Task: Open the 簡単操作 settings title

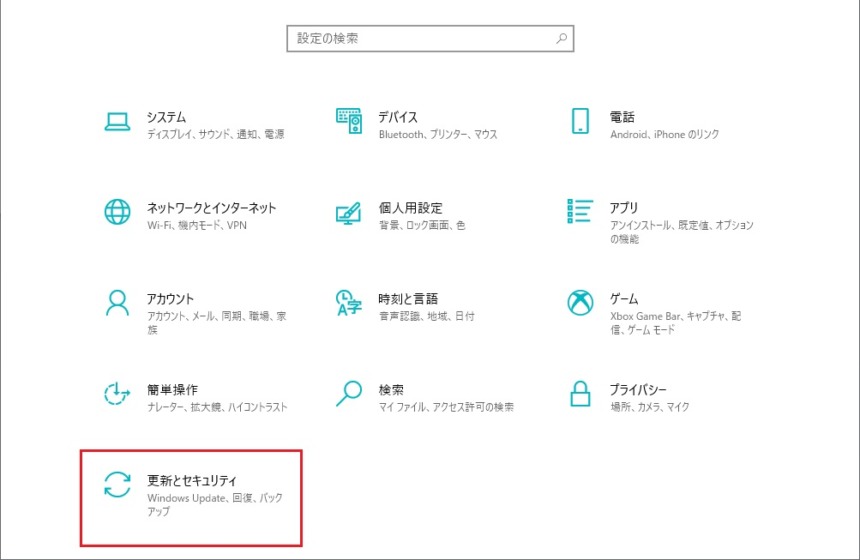Action: point(172,390)
